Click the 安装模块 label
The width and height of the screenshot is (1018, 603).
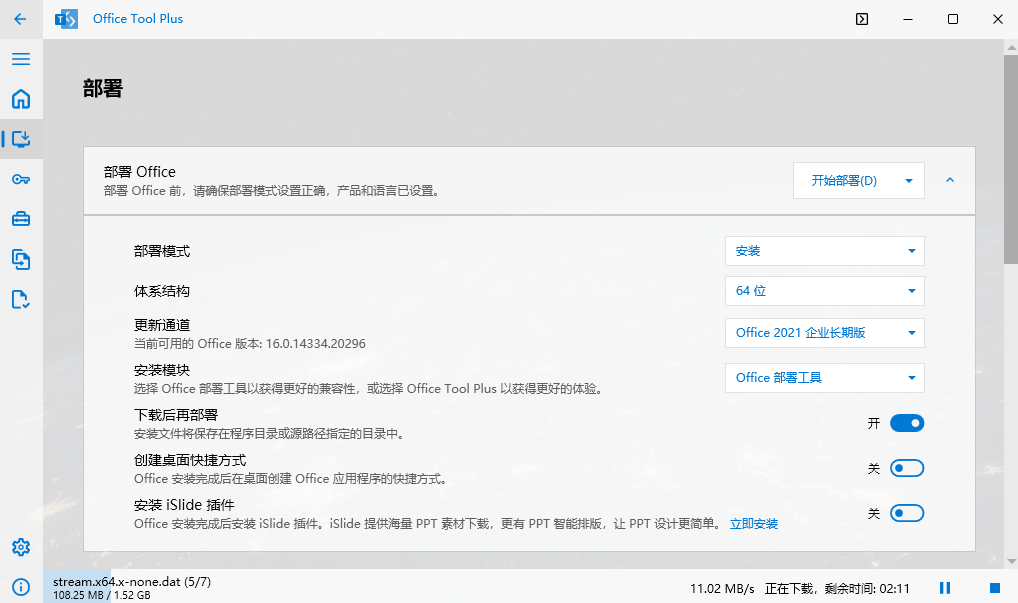(x=162, y=370)
